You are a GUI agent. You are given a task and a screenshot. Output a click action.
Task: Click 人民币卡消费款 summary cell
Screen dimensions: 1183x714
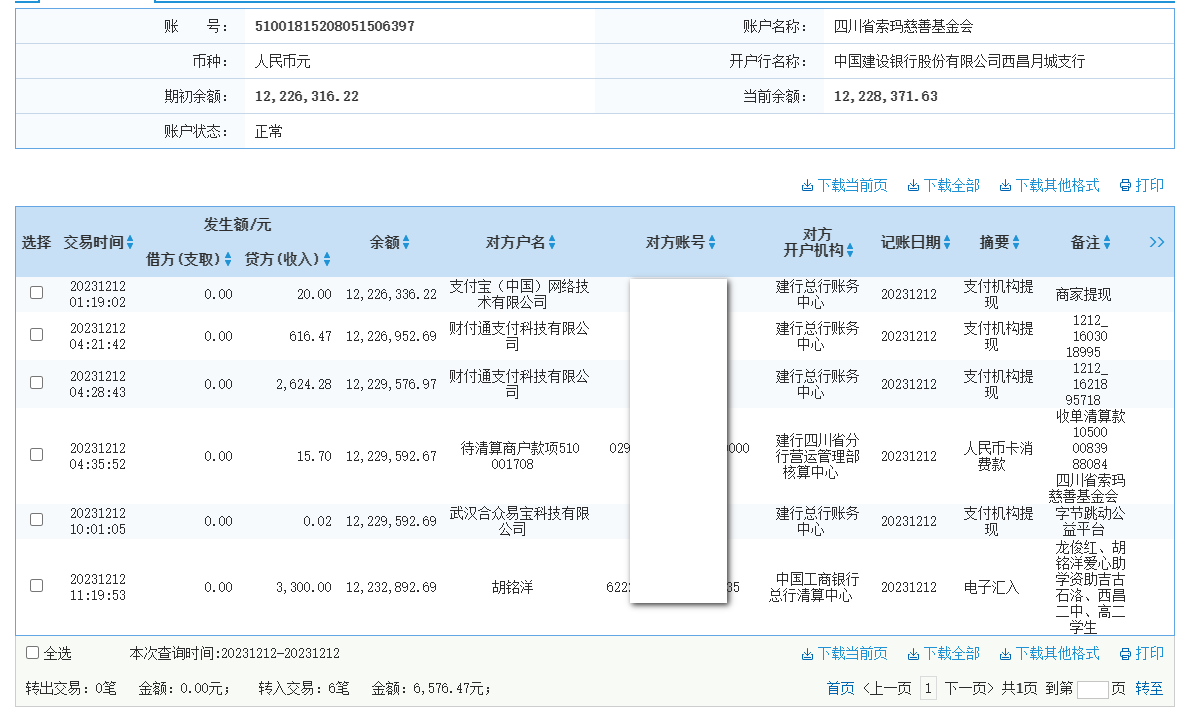[x=997, y=456]
